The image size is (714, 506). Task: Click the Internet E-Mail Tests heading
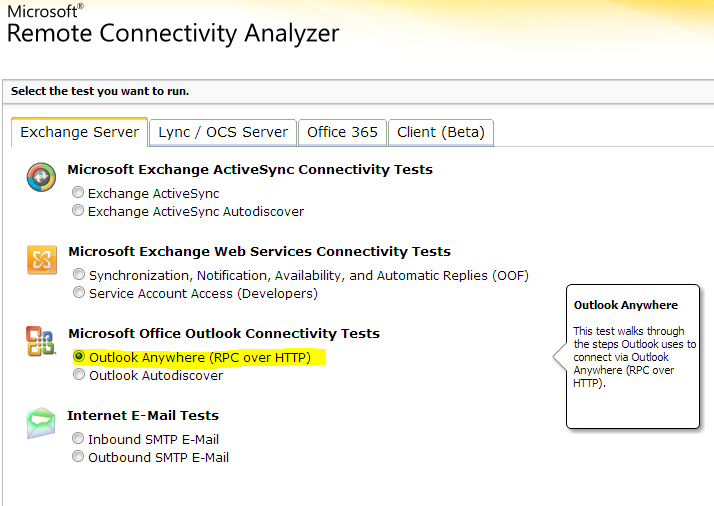(x=143, y=415)
